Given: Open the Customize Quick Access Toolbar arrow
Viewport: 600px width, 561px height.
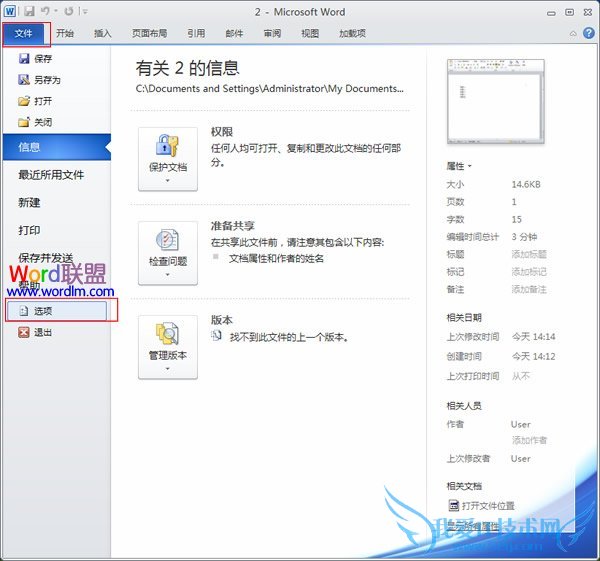Looking at the screenshot, I should tap(85, 11).
